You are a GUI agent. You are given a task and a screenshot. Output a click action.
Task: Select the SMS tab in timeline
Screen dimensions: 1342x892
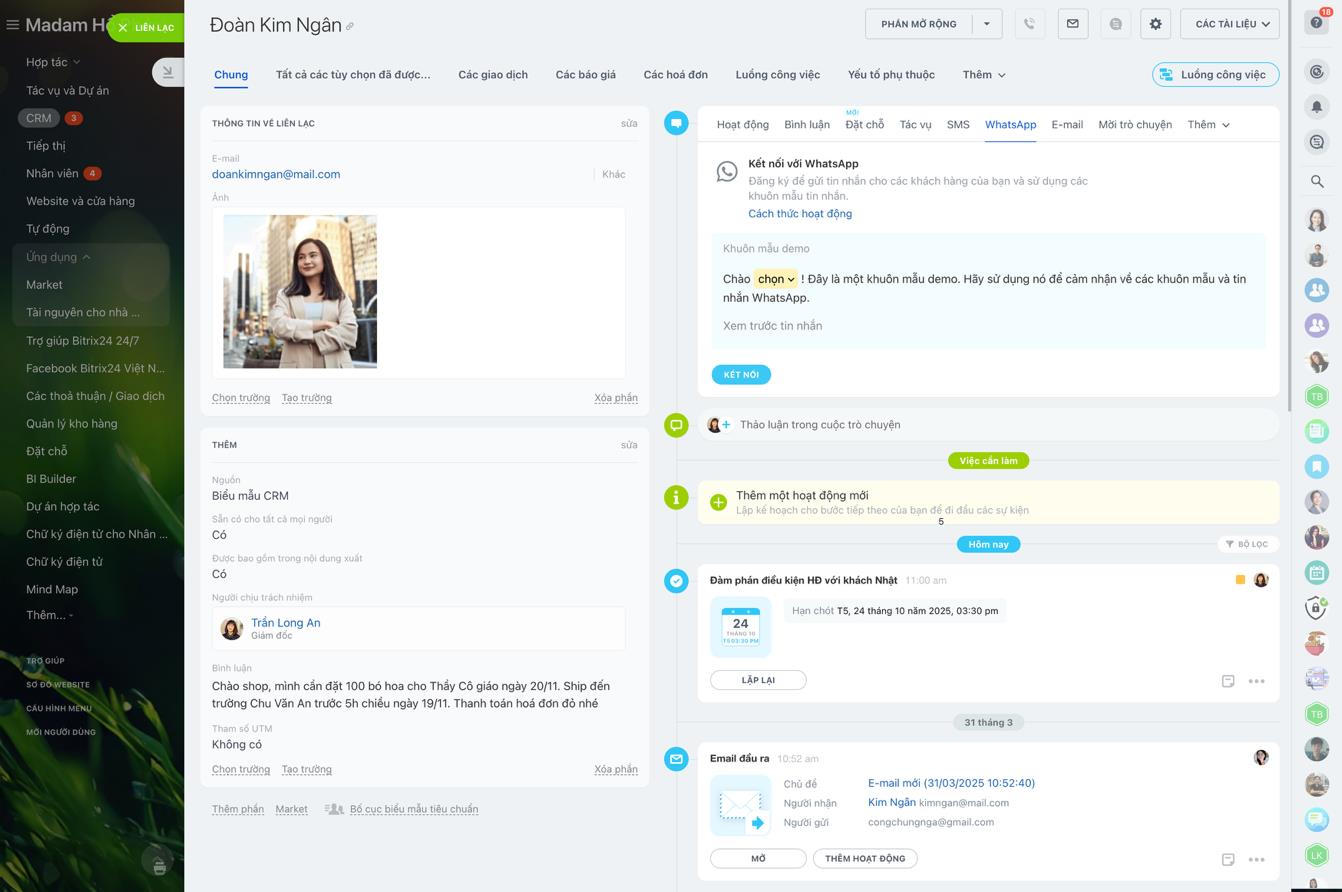(958, 125)
